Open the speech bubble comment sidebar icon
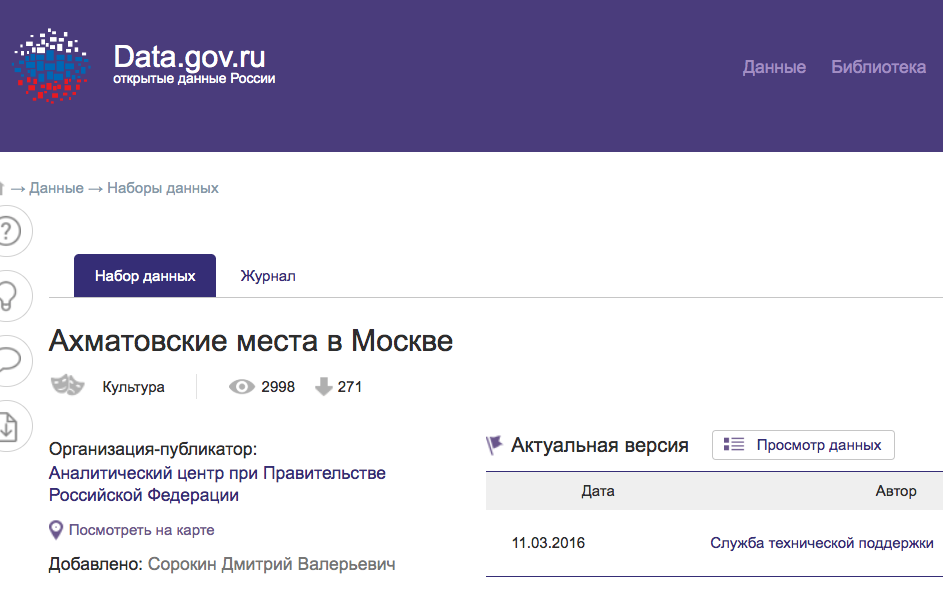943x592 pixels. click(9, 361)
